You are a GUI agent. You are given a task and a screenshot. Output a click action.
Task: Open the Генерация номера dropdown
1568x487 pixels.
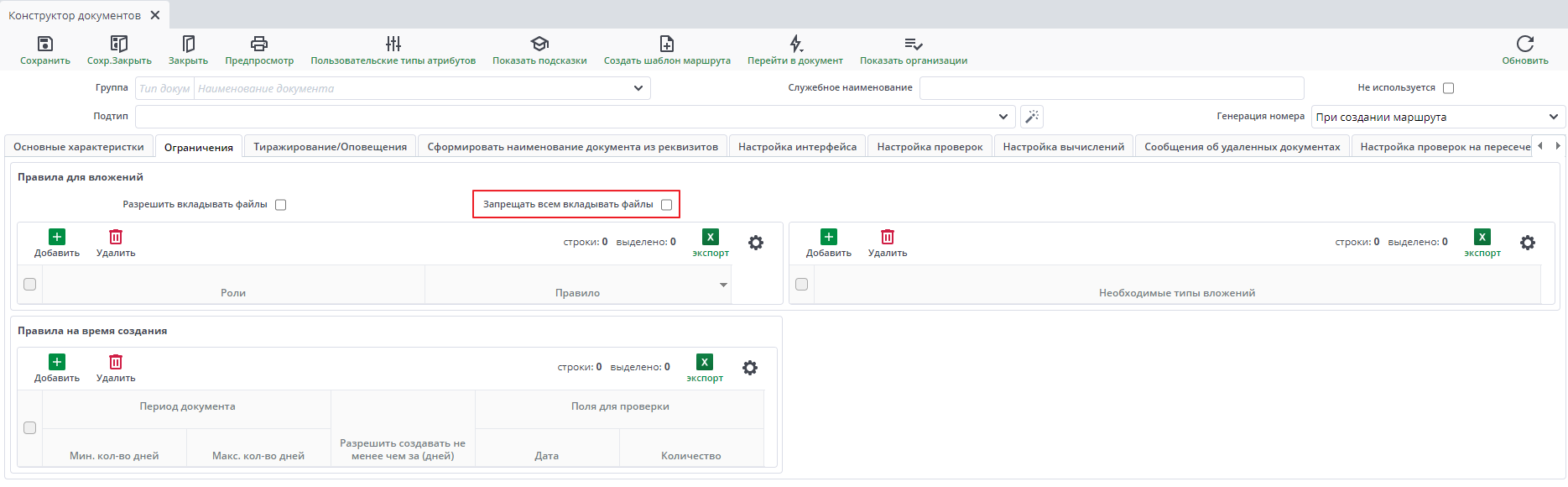pyautogui.click(x=1553, y=117)
